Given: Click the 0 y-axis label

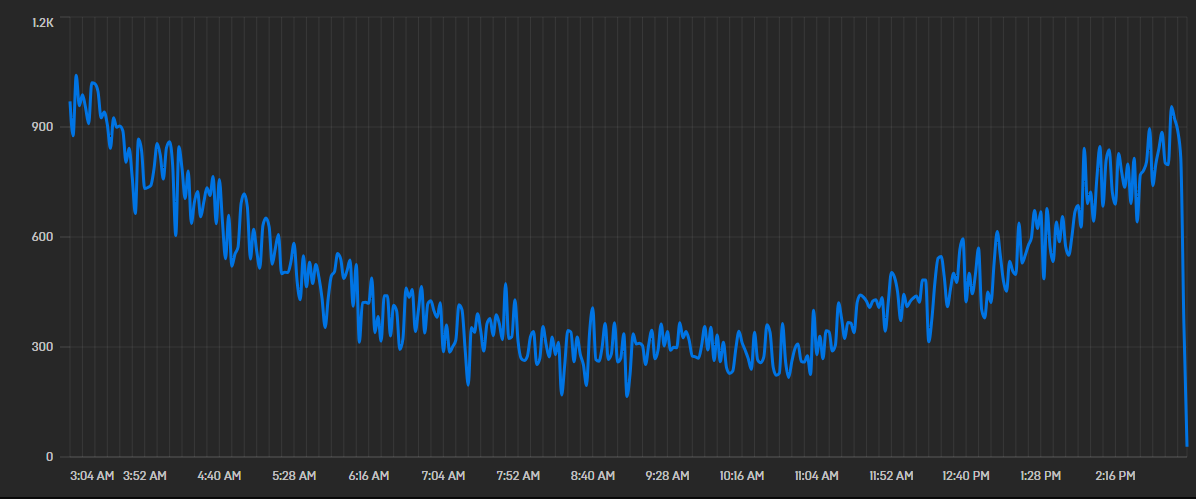Looking at the screenshot, I should pos(50,457).
